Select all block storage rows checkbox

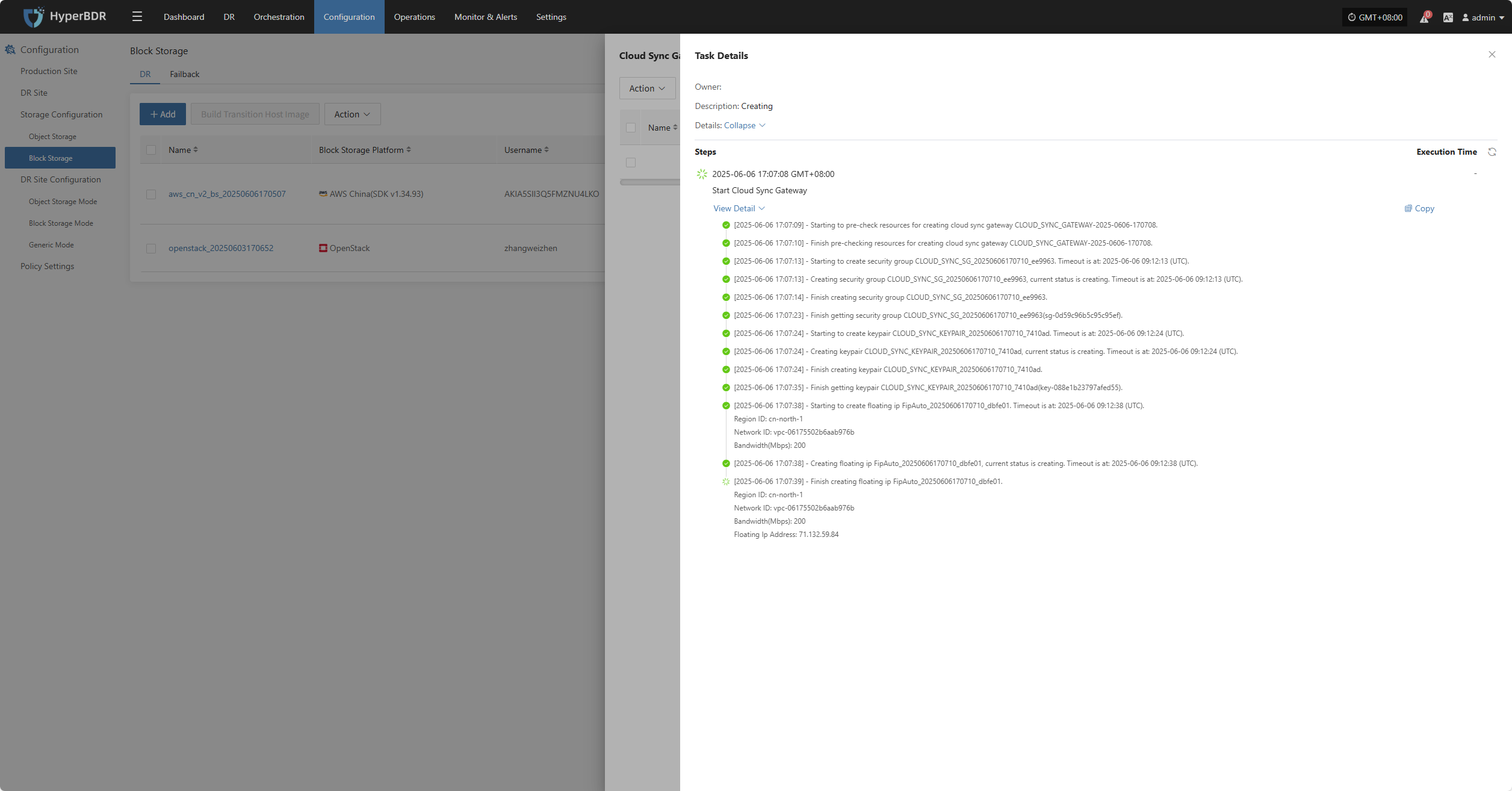151,150
